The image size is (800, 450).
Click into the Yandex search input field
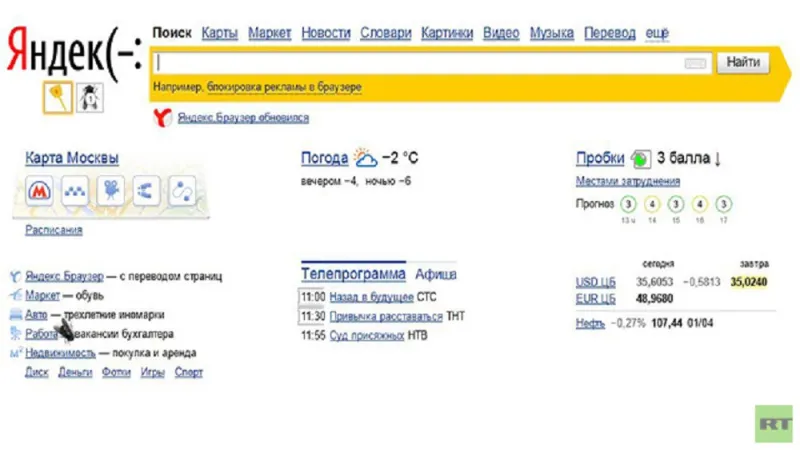click(420, 63)
